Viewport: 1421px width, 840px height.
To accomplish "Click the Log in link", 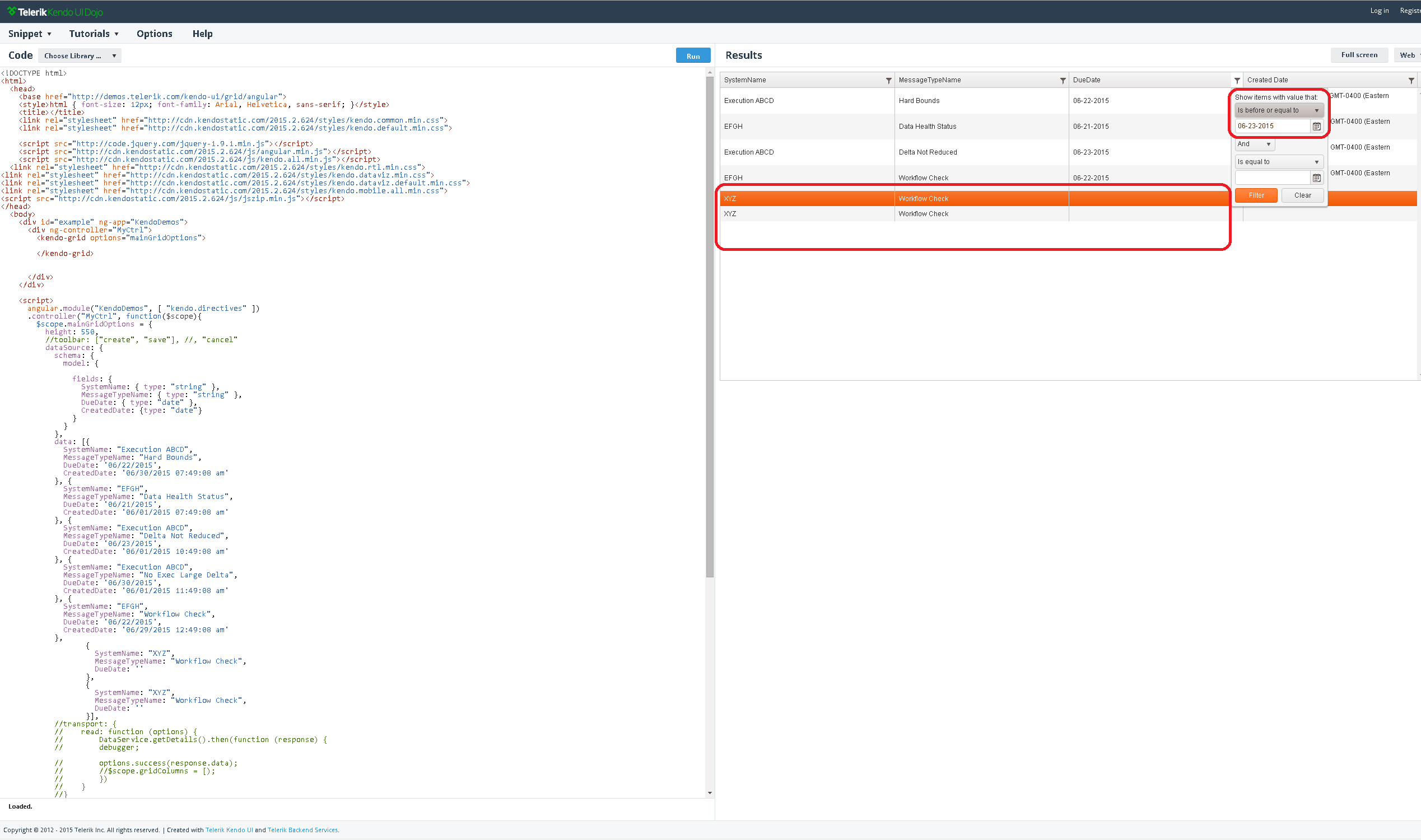I will click(1379, 11).
